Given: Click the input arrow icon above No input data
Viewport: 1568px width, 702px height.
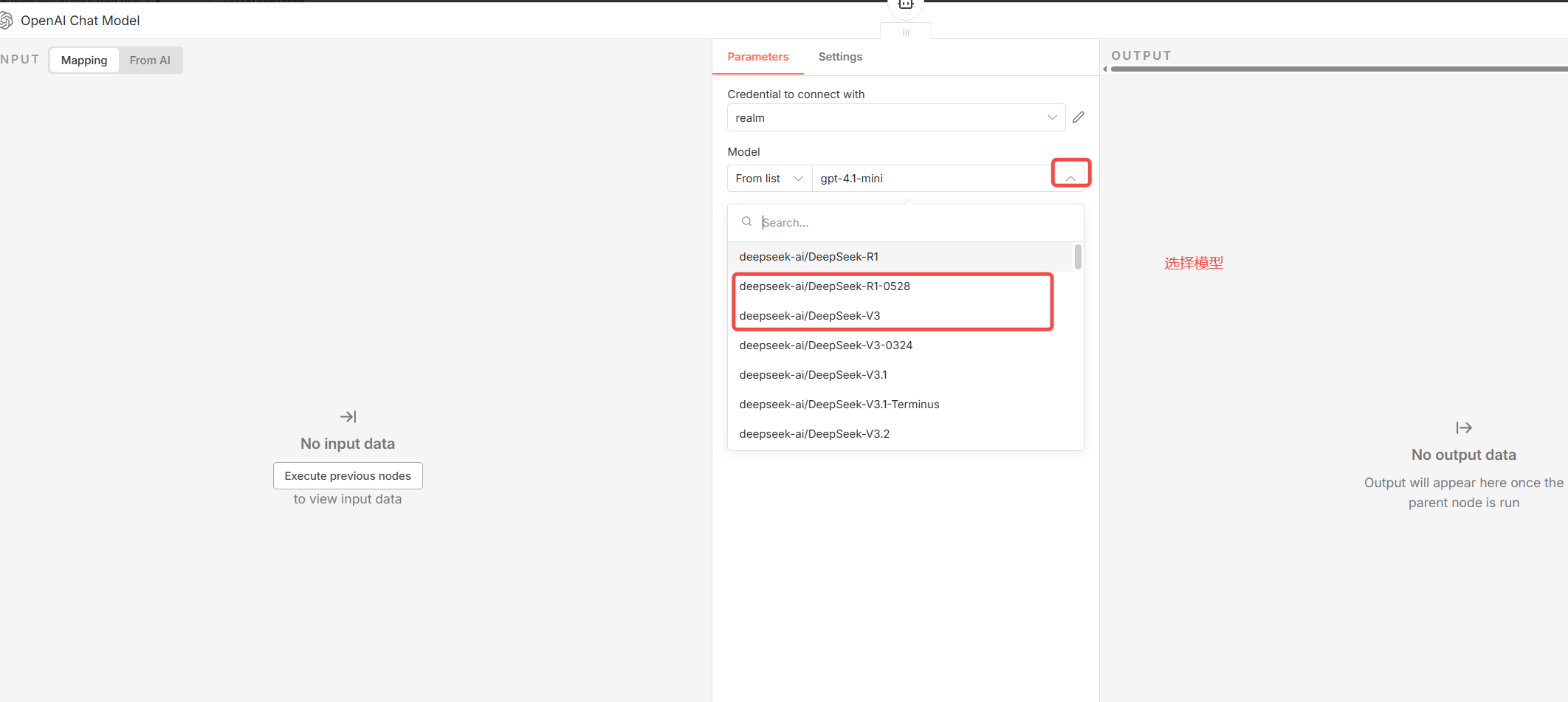Looking at the screenshot, I should click(348, 417).
